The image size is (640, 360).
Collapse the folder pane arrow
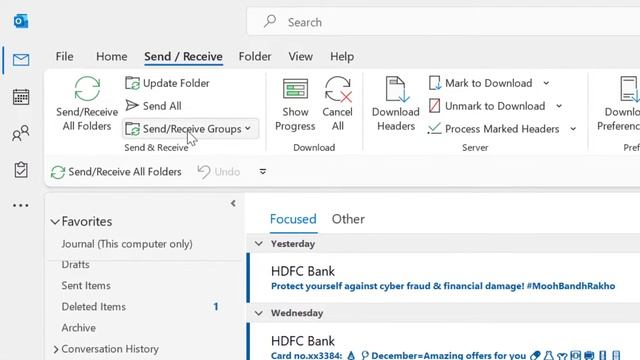pos(233,203)
